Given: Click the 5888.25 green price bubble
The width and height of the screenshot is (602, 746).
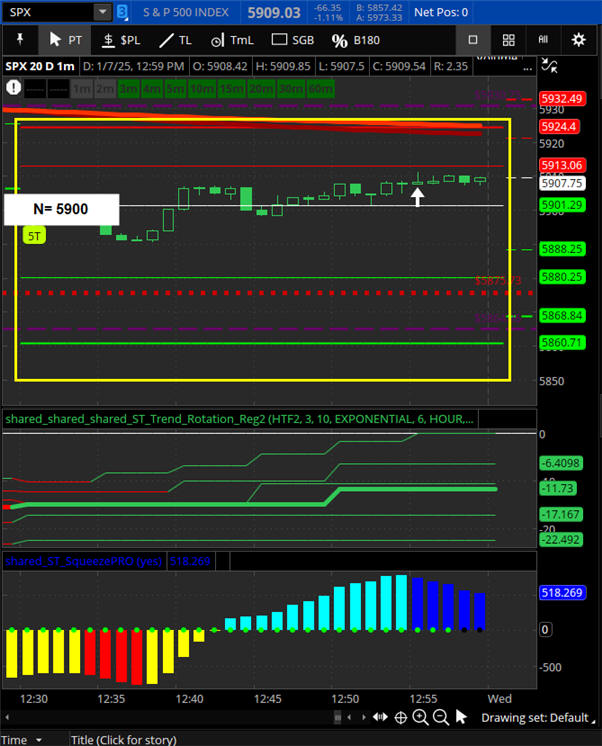Looking at the screenshot, I should (562, 249).
